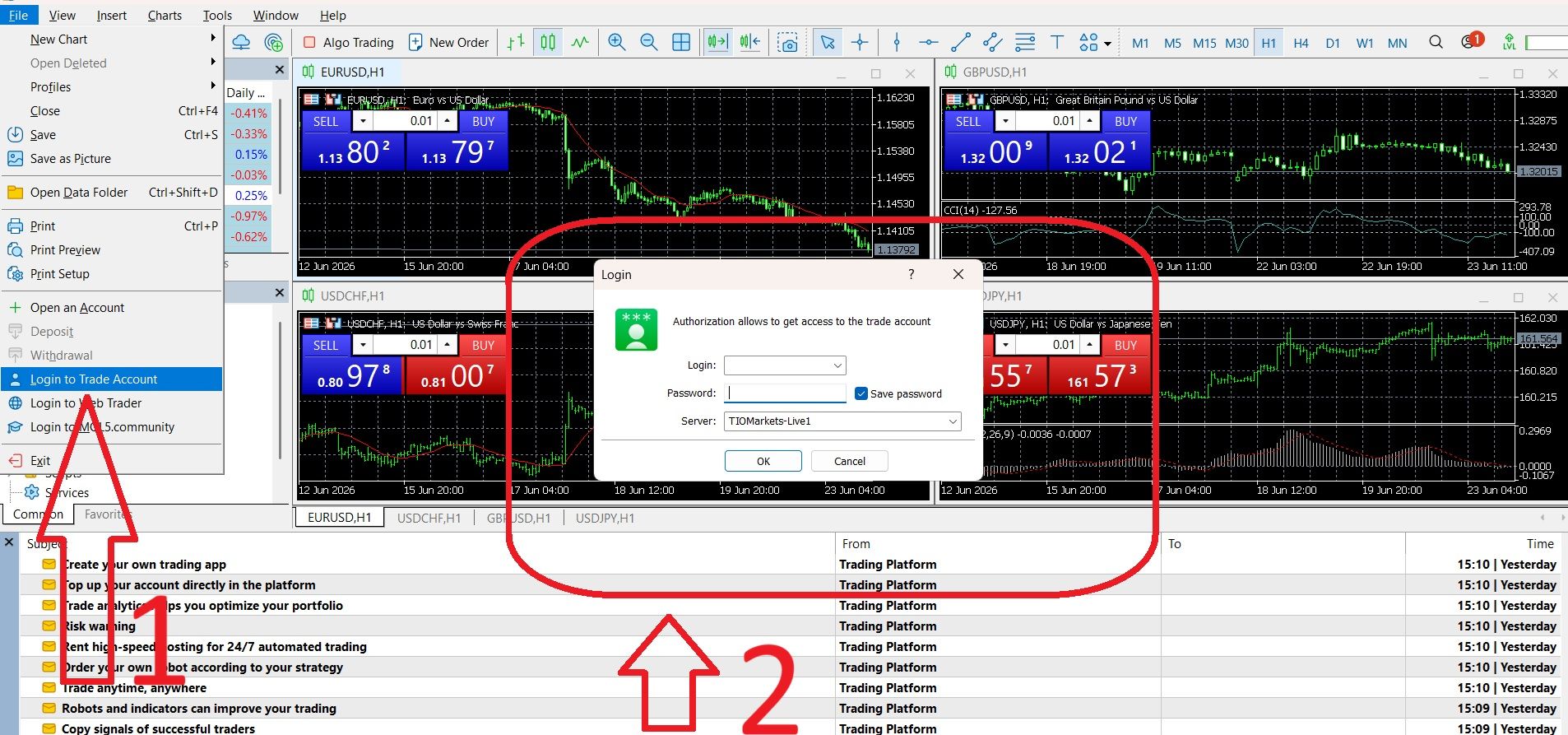
Task: Select the equidistant channel tool
Action: point(992,42)
